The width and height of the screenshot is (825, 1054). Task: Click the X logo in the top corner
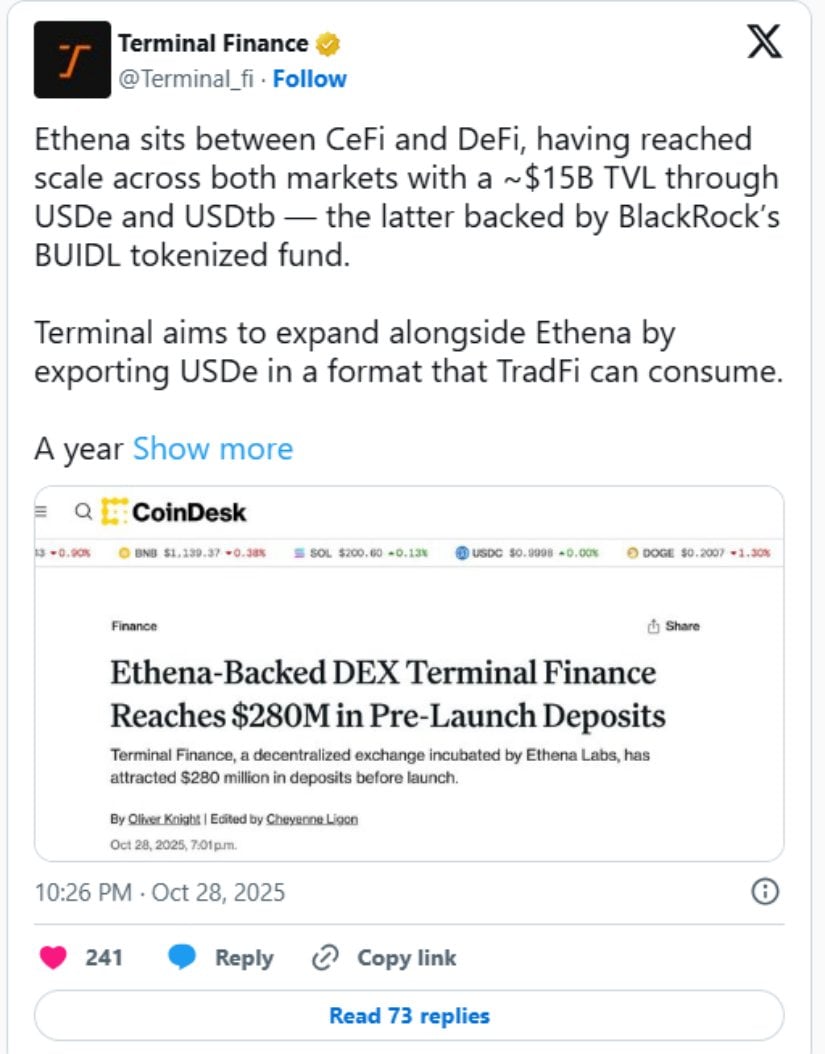pyautogui.click(x=764, y=43)
